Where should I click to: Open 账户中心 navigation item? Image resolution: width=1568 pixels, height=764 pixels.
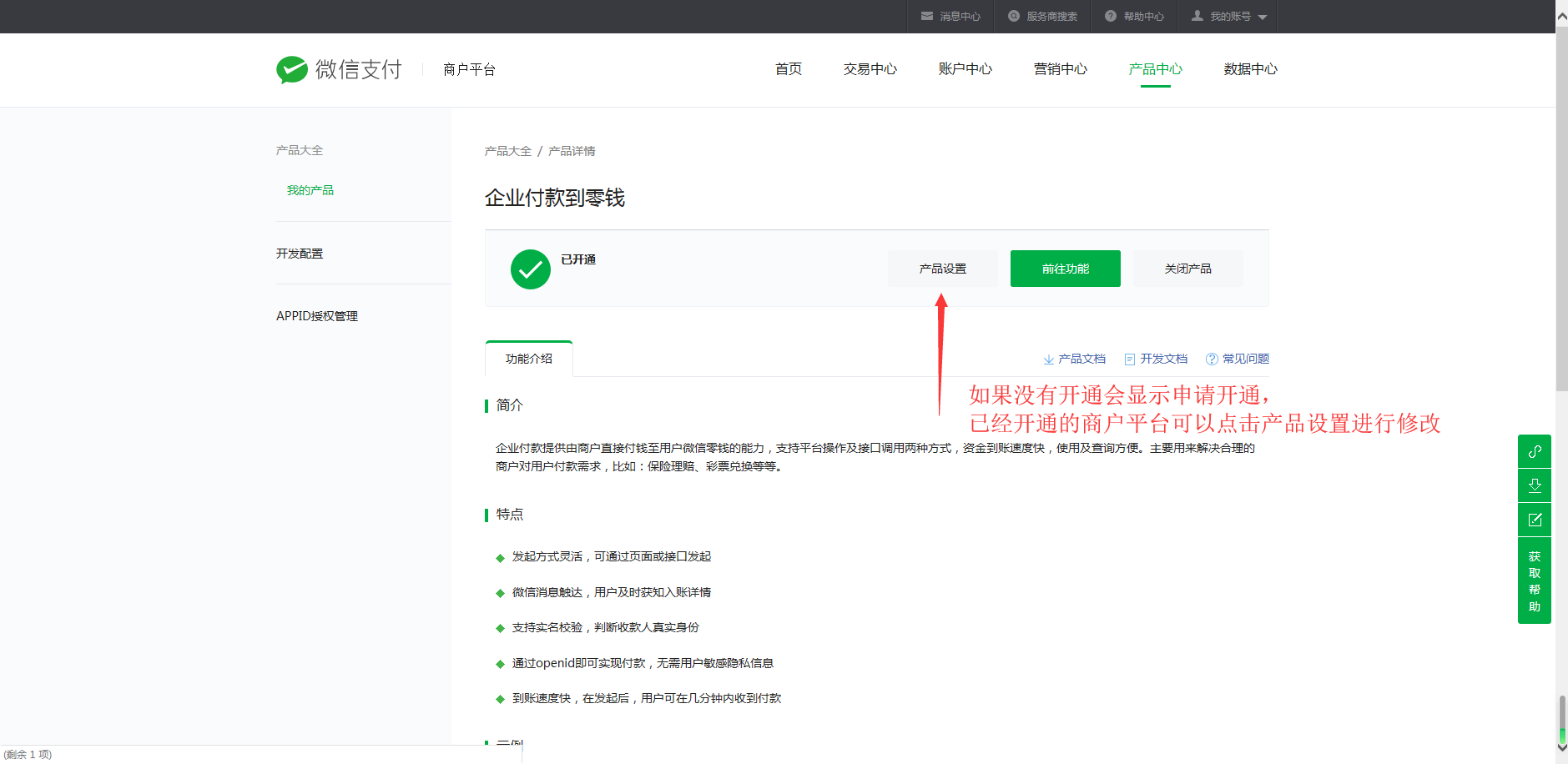point(965,69)
